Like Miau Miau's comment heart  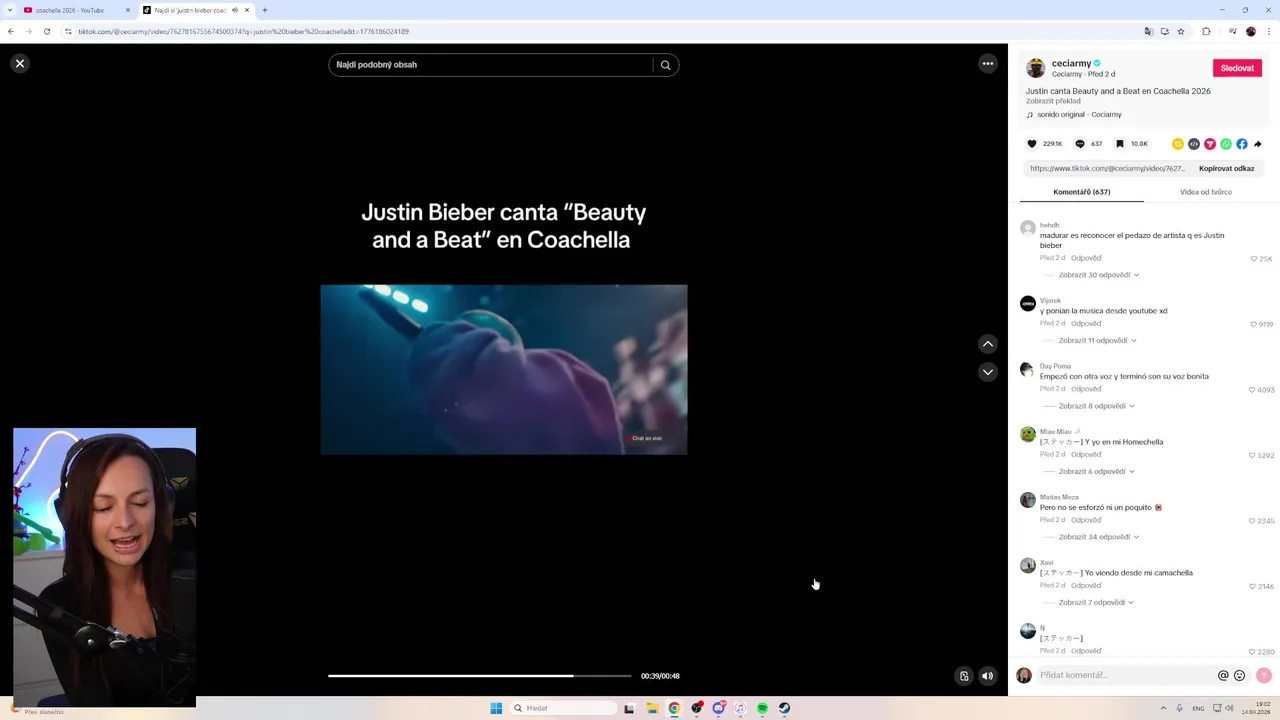click(x=1253, y=455)
